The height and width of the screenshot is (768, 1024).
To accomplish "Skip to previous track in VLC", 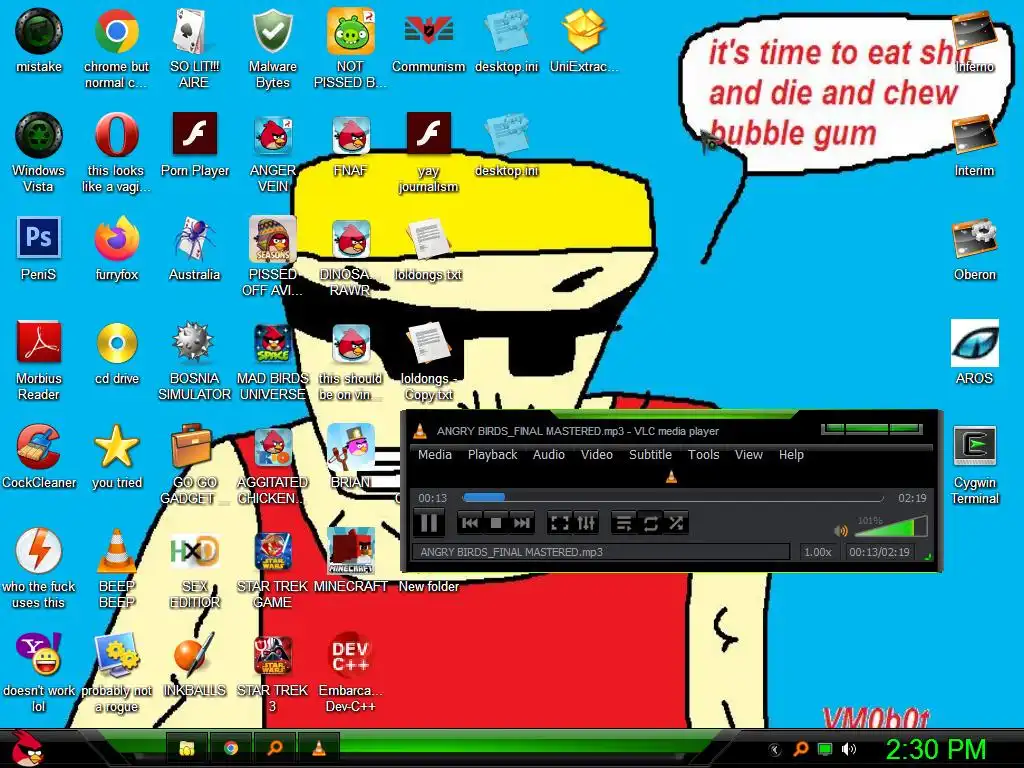I will coord(470,523).
